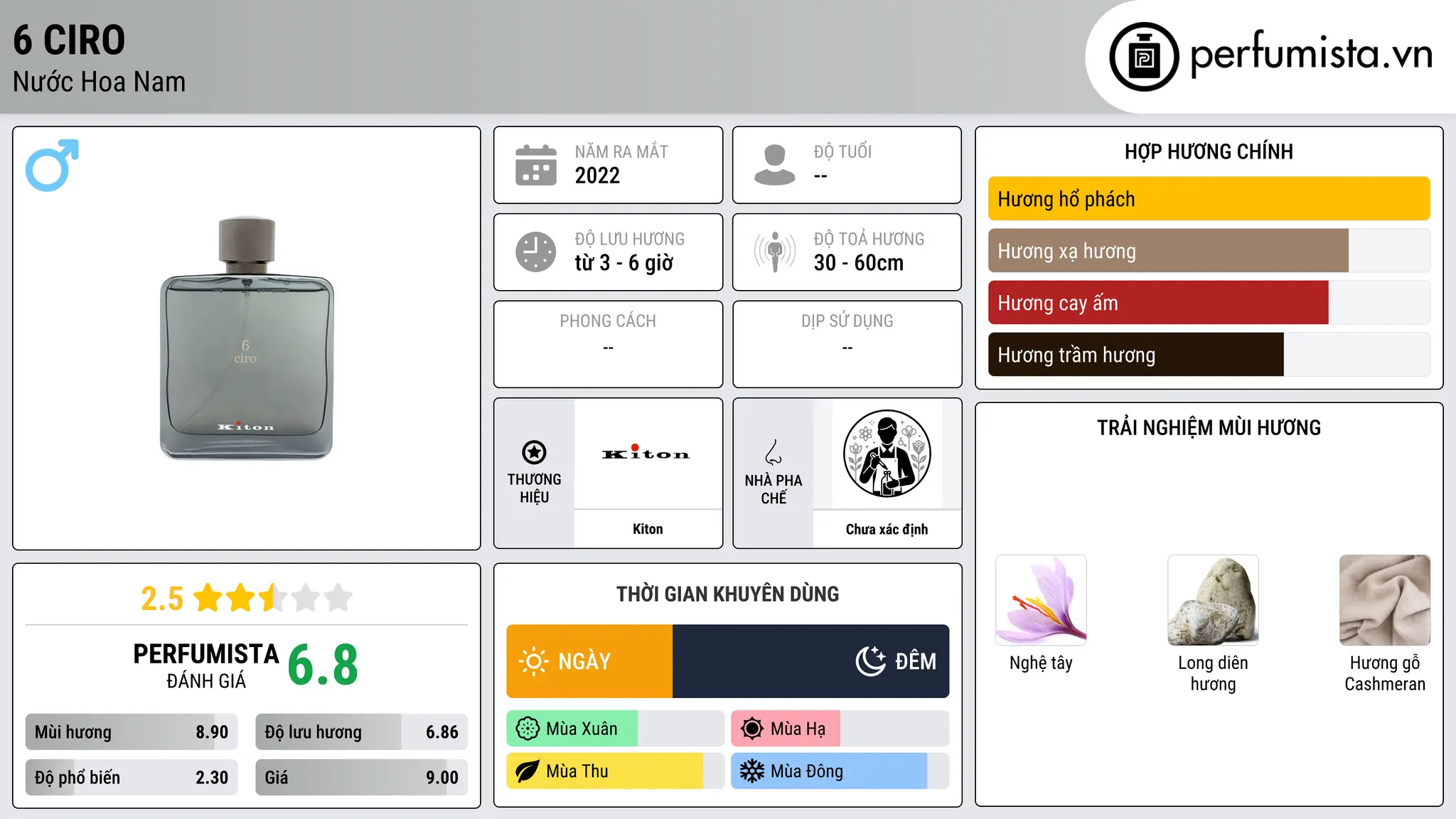The height and width of the screenshot is (819, 1456).
Task: Click the flower icon for Mùa Xuân
Action: point(528,729)
